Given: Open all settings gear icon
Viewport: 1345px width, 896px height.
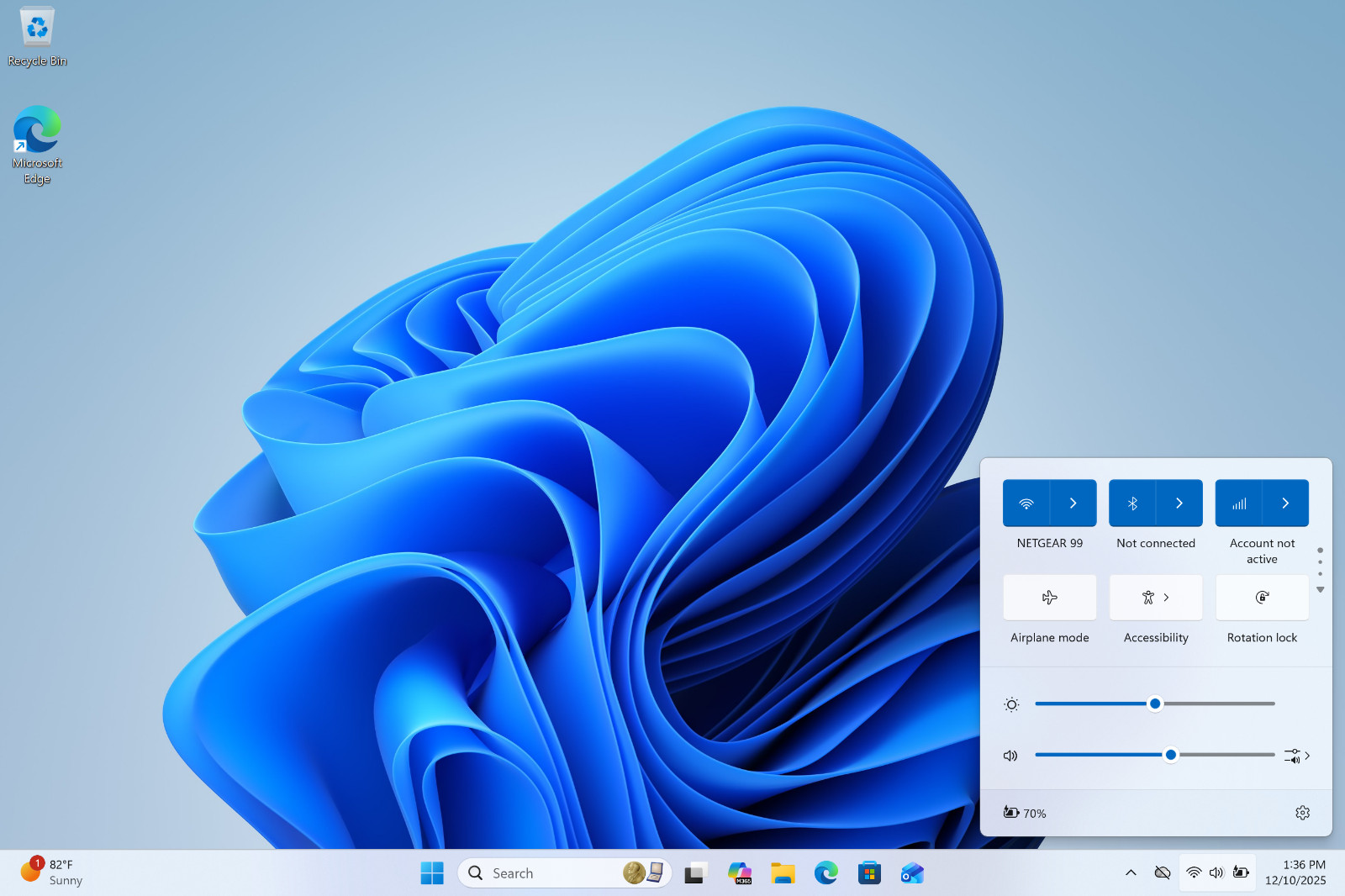Looking at the screenshot, I should tap(1302, 813).
